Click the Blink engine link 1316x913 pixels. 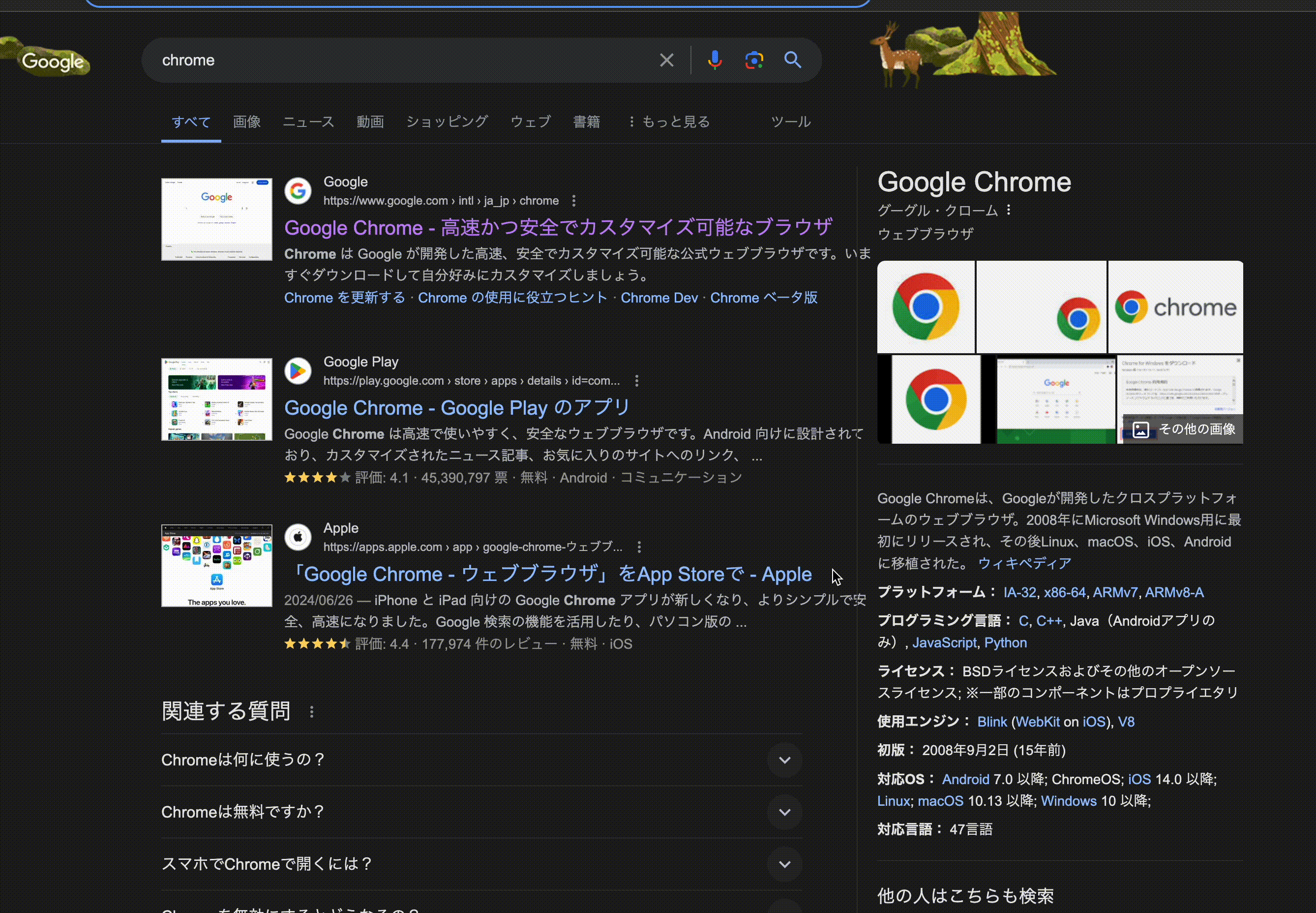[992, 722]
